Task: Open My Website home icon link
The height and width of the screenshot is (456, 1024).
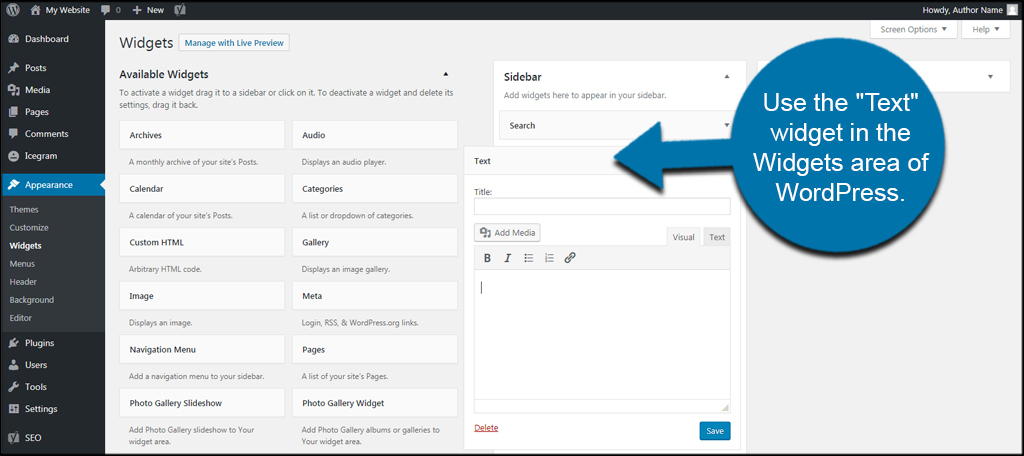Action: 62,10
